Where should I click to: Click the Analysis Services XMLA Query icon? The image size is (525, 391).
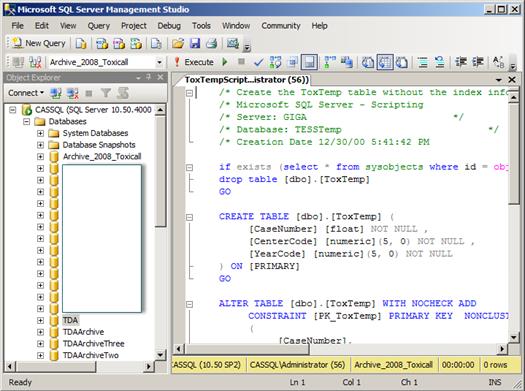click(136, 44)
